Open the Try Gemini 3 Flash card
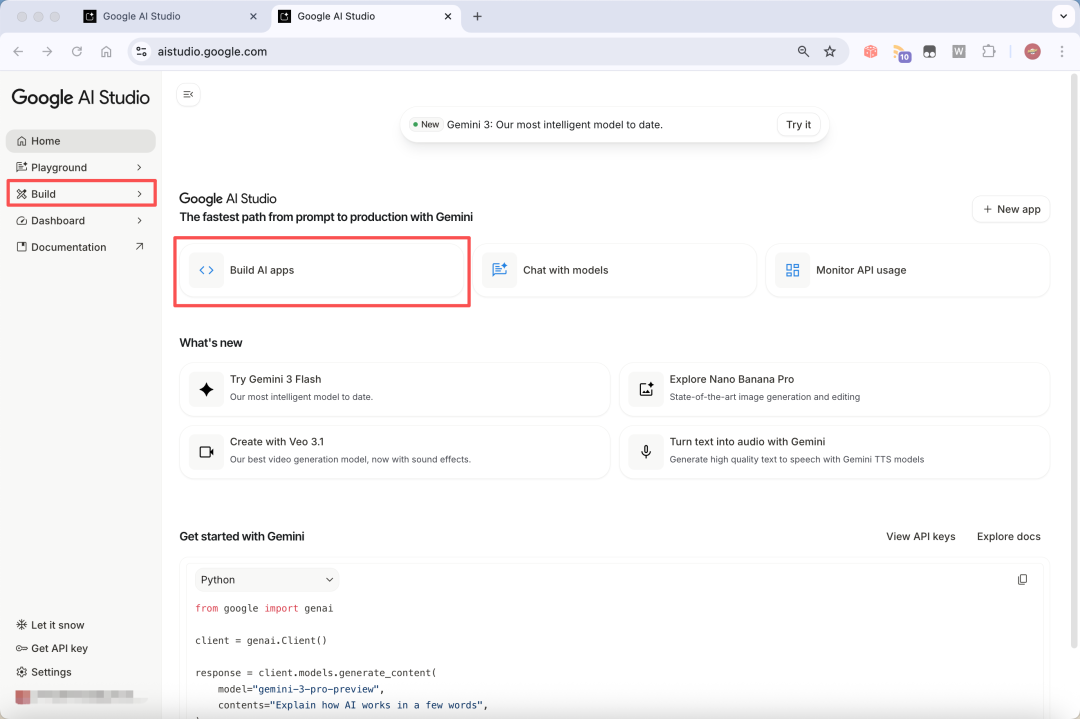The width and height of the screenshot is (1080, 719). click(395, 390)
